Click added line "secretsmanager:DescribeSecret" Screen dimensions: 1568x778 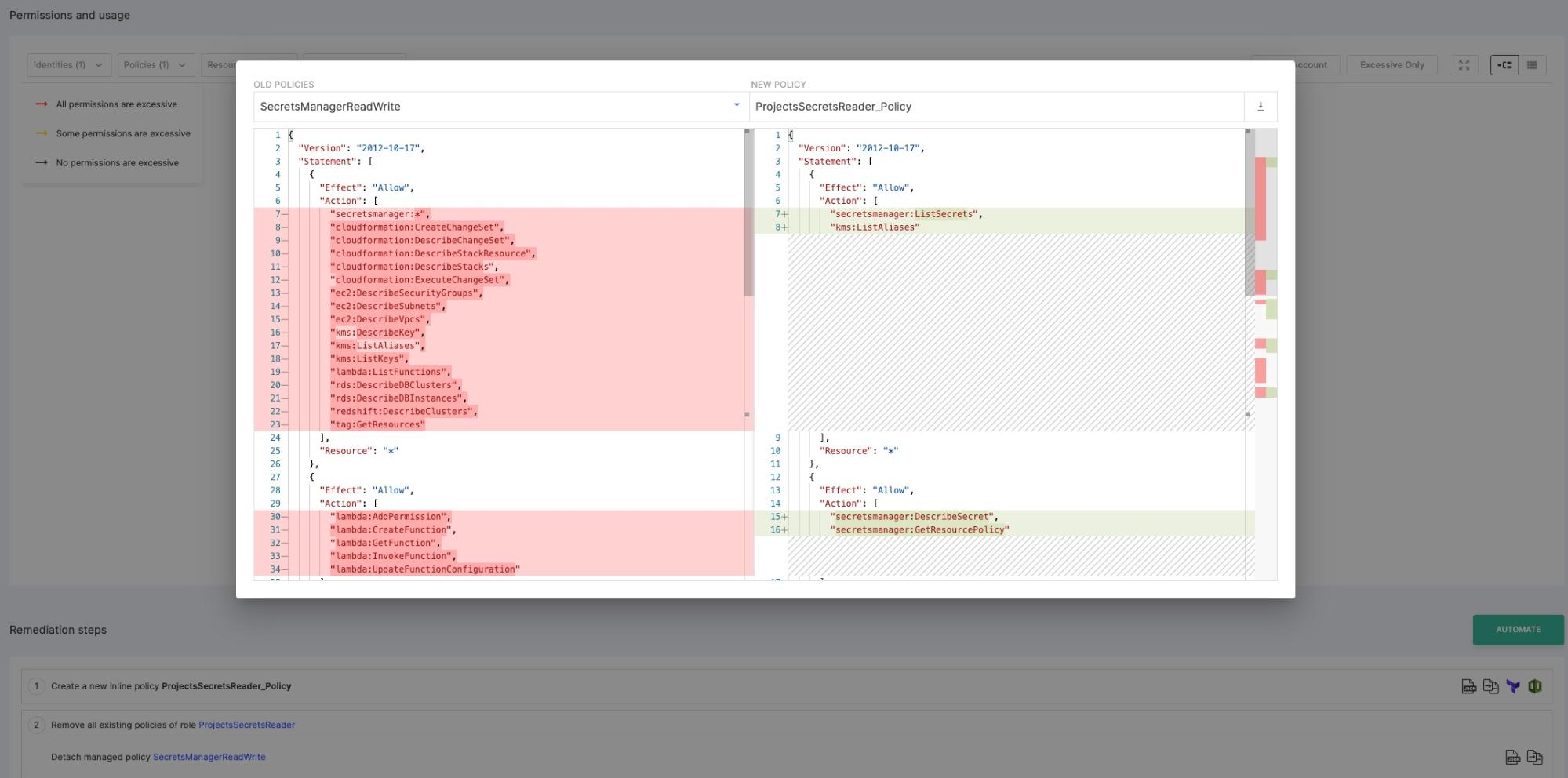[915, 517]
